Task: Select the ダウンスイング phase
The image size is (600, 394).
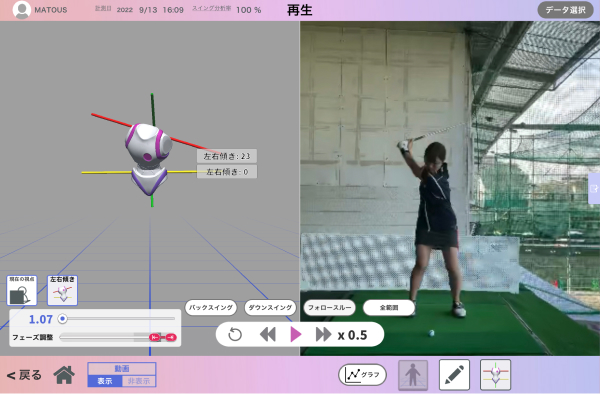Action: point(270,308)
